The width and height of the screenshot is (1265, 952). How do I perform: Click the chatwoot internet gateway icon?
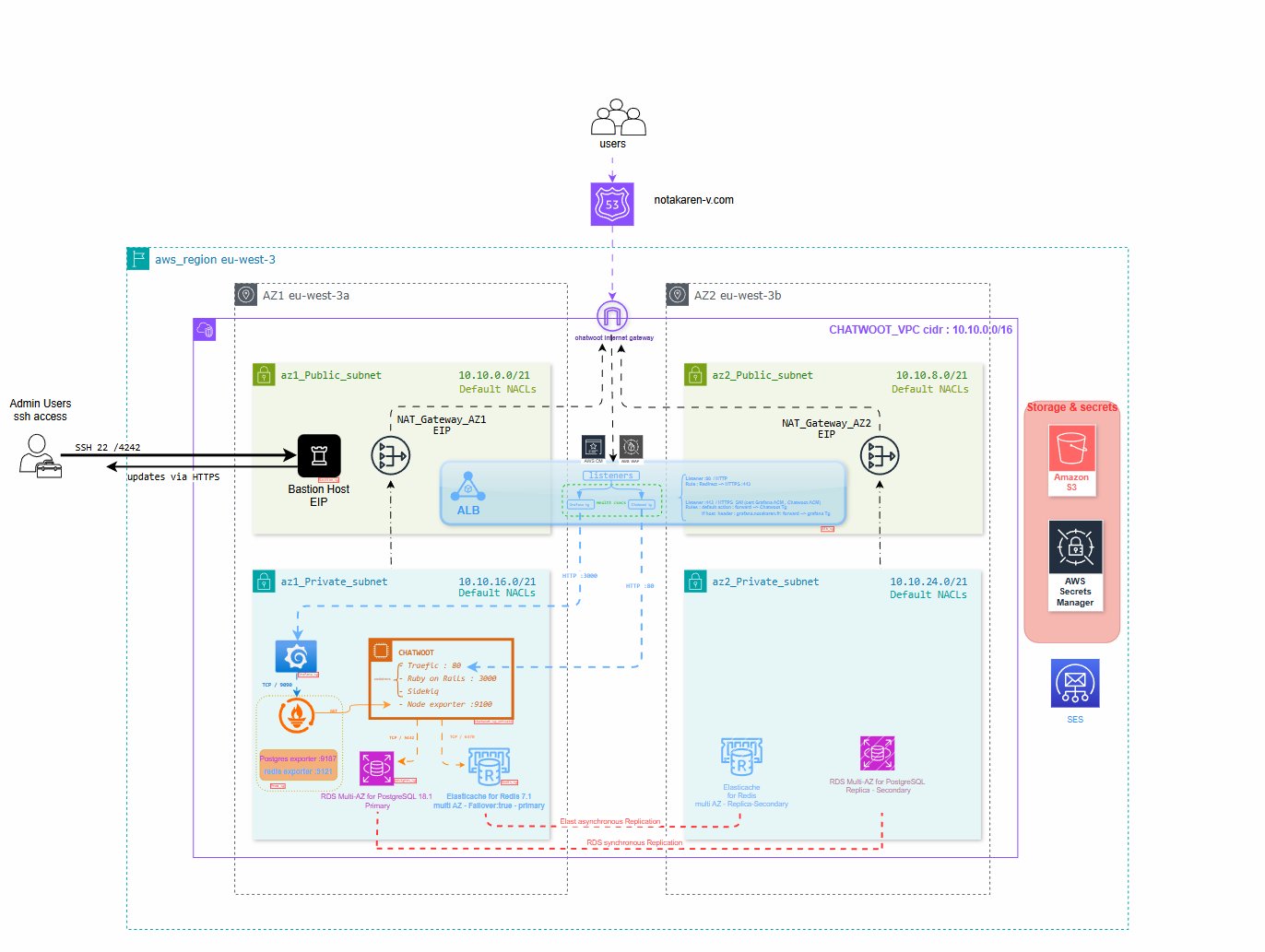coord(612,316)
